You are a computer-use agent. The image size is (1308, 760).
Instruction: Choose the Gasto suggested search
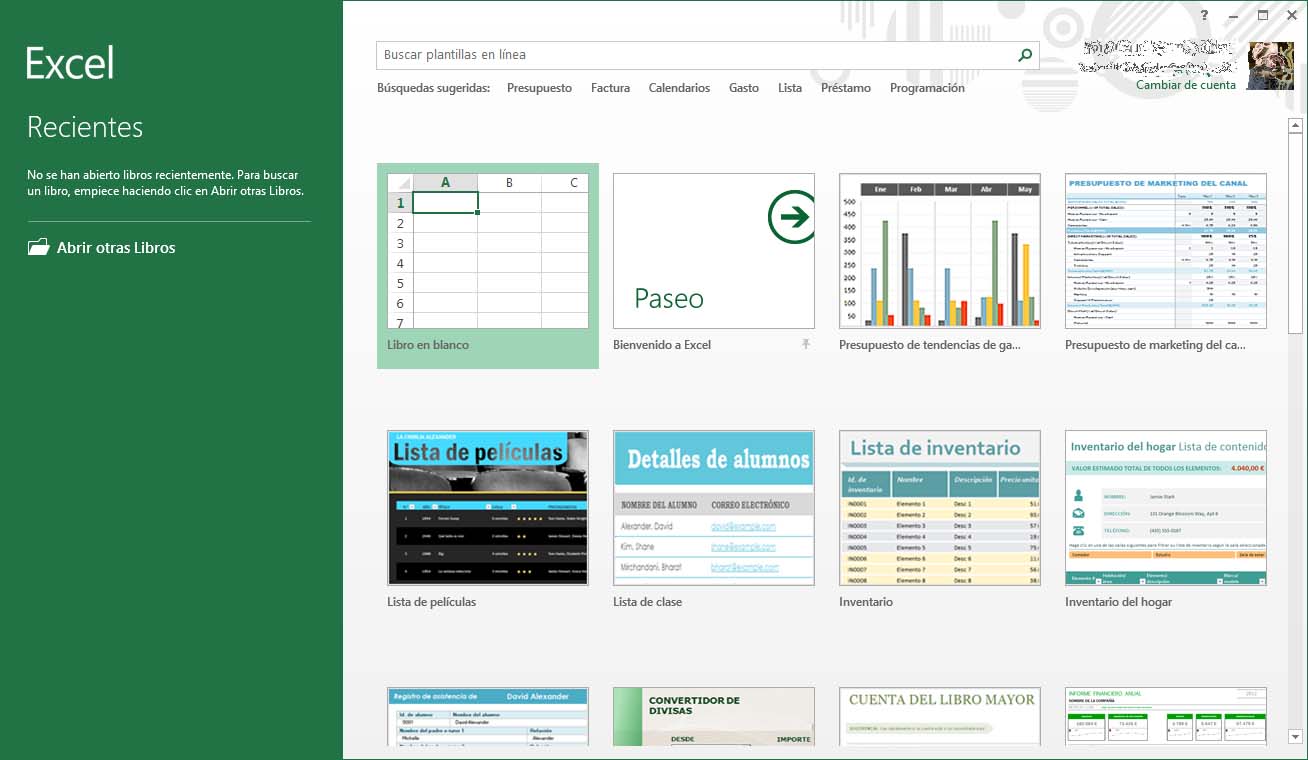click(x=744, y=88)
